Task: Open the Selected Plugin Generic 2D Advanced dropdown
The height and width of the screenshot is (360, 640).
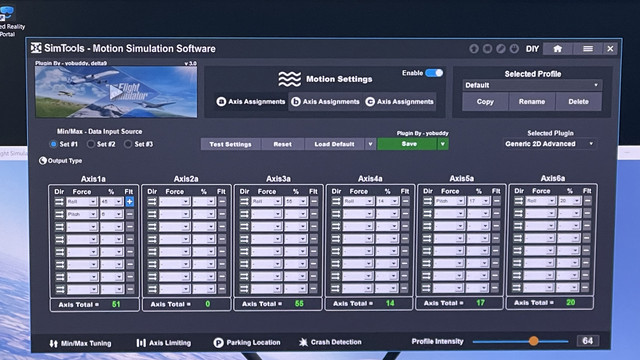Action: click(549, 144)
